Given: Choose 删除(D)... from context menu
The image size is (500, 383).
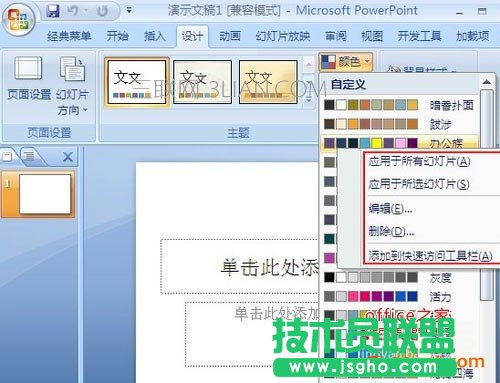Looking at the screenshot, I should [391, 231].
